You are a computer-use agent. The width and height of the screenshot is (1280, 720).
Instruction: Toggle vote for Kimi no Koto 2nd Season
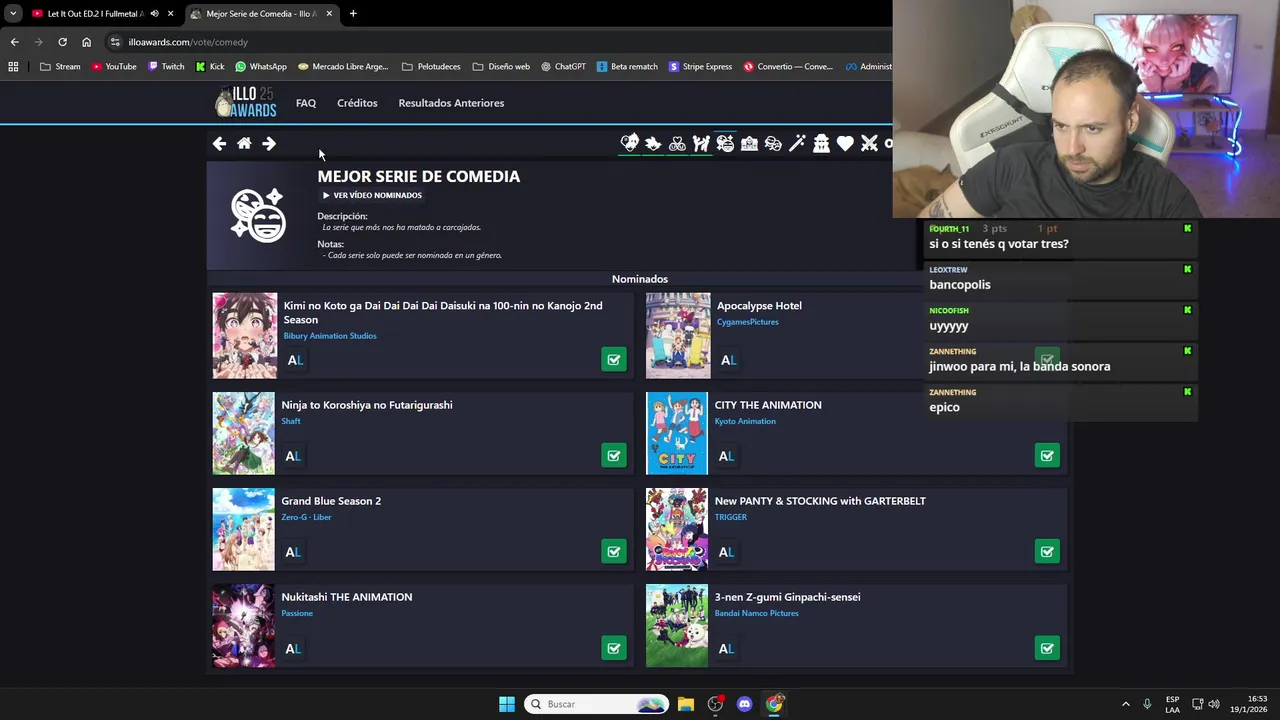pos(614,360)
